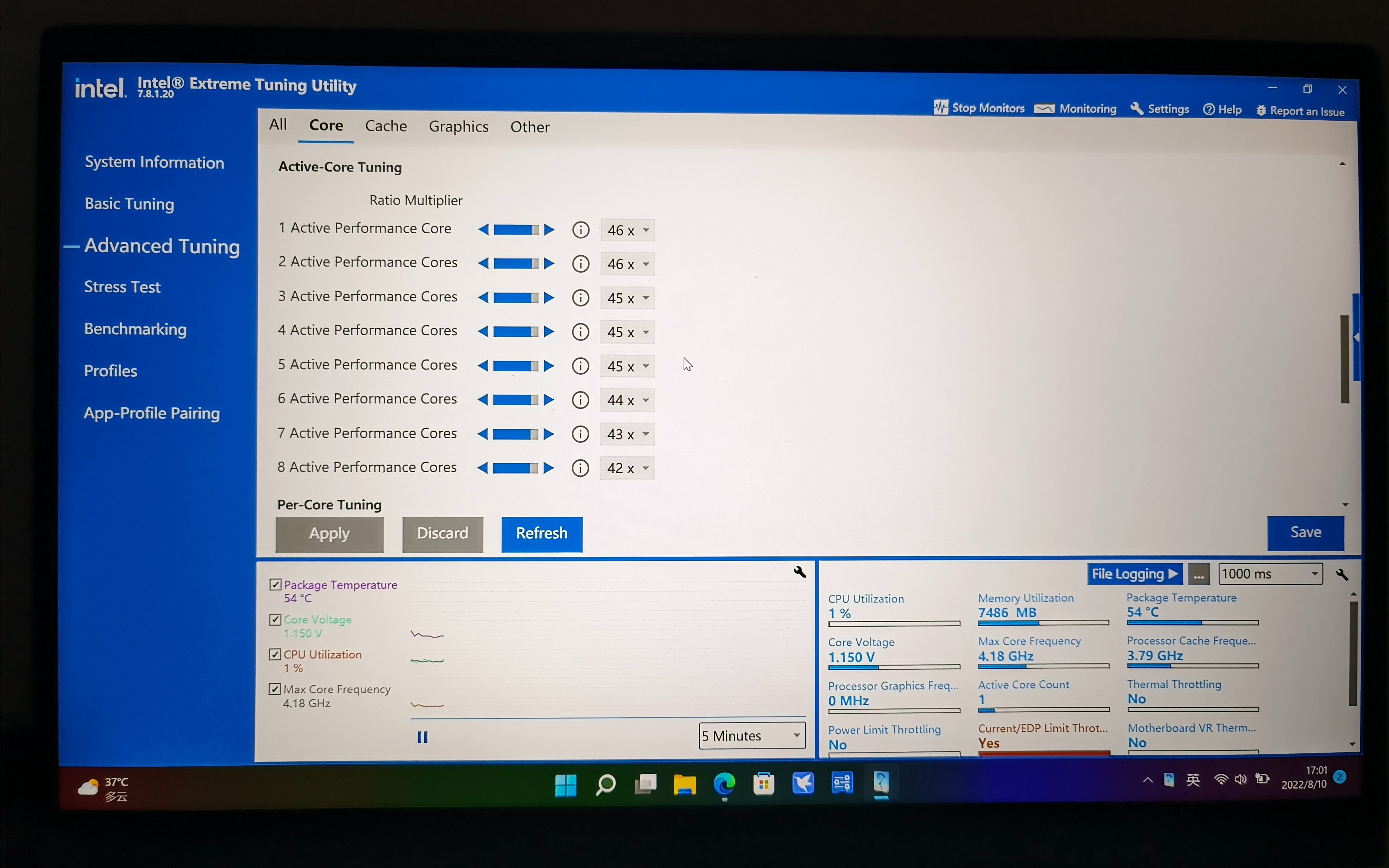The width and height of the screenshot is (1389, 868).
Task: Increase ratio for 8 Active Performance Cores
Action: coord(549,468)
